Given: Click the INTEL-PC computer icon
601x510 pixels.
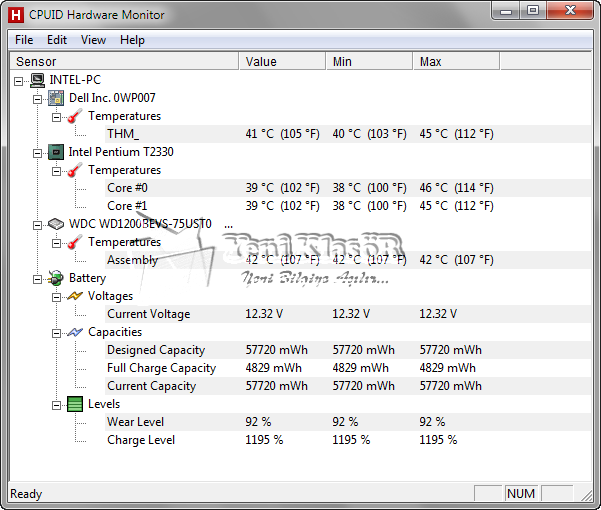Looking at the screenshot, I should 37,80.
